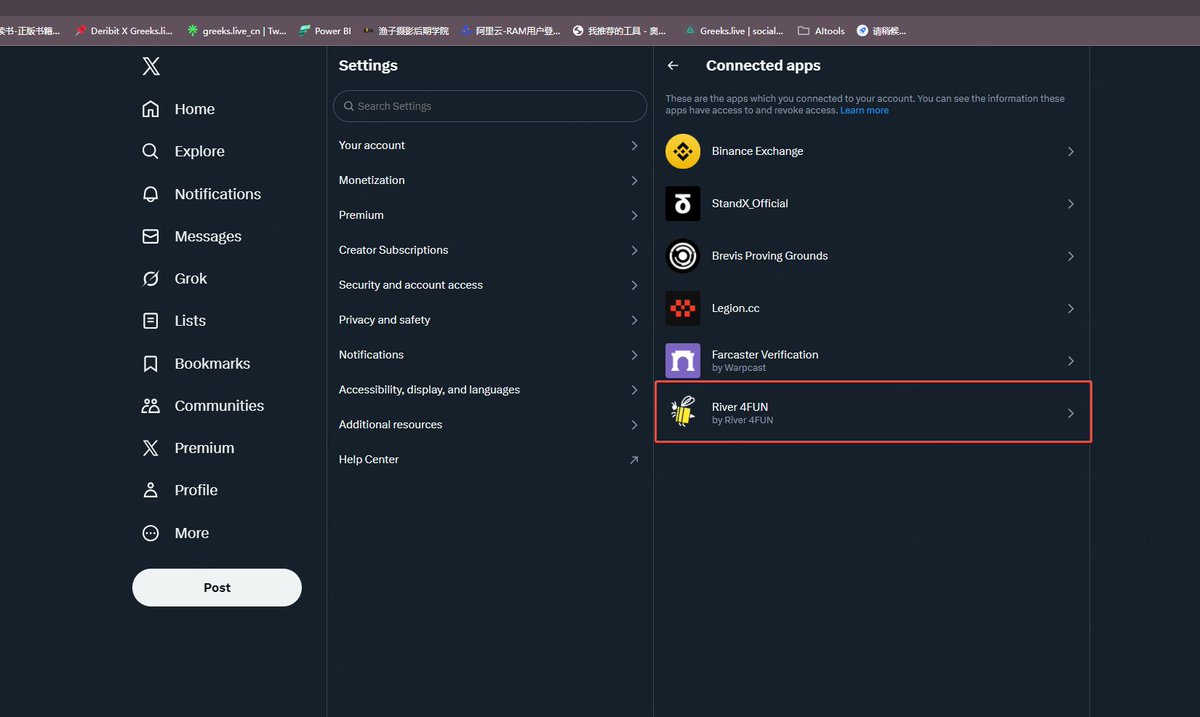Click the Communities people icon

point(151,405)
